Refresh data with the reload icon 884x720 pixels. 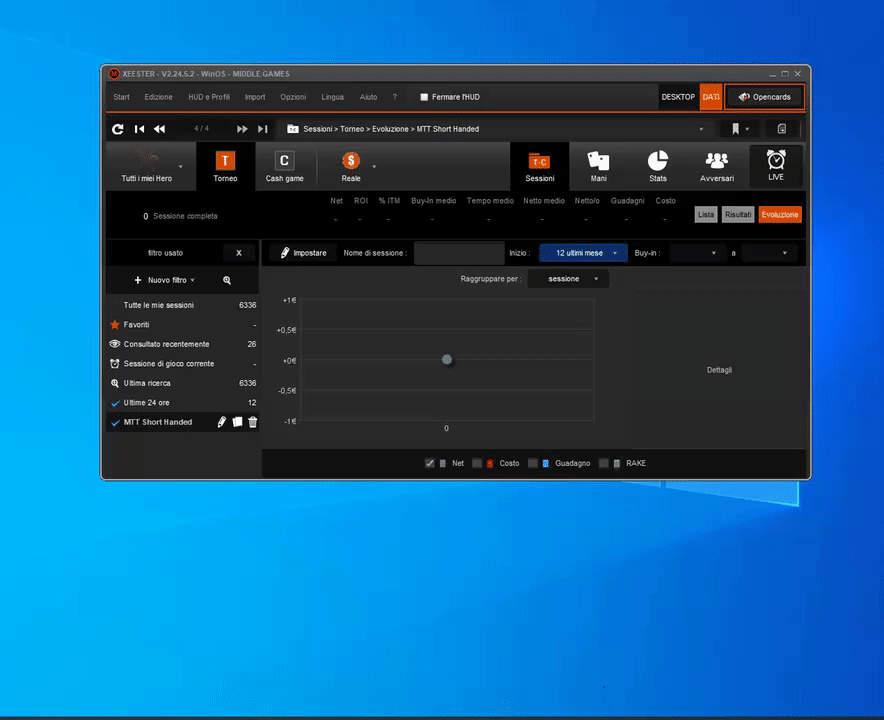coord(117,129)
